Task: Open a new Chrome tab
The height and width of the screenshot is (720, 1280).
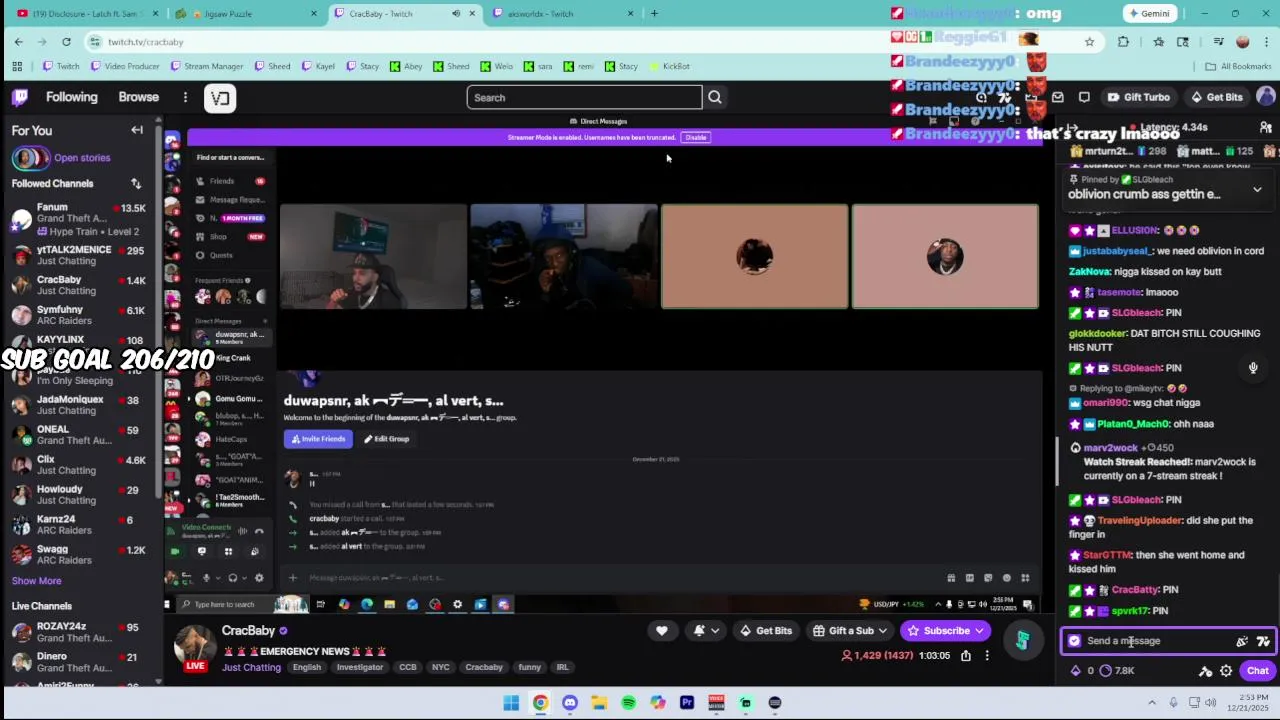Action: (654, 14)
